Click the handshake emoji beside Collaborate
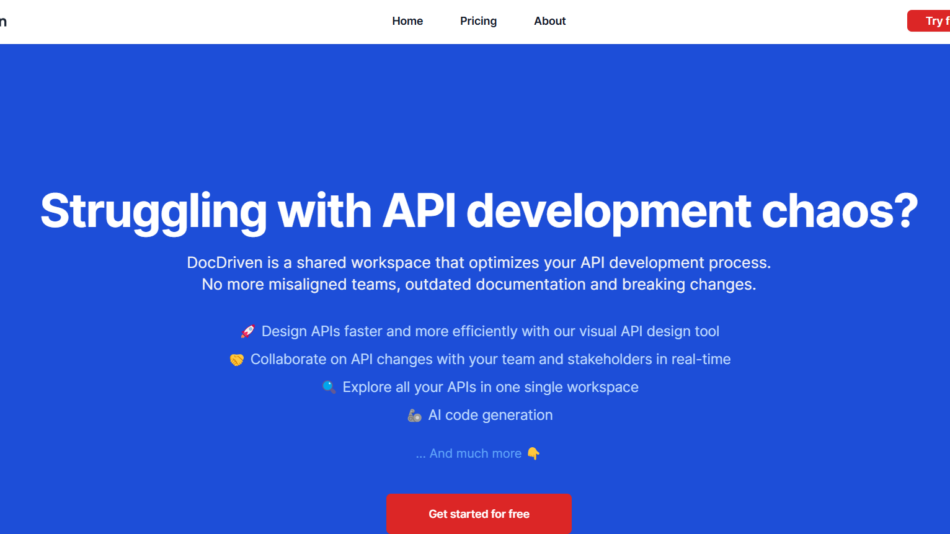950x534 pixels. coord(237,360)
